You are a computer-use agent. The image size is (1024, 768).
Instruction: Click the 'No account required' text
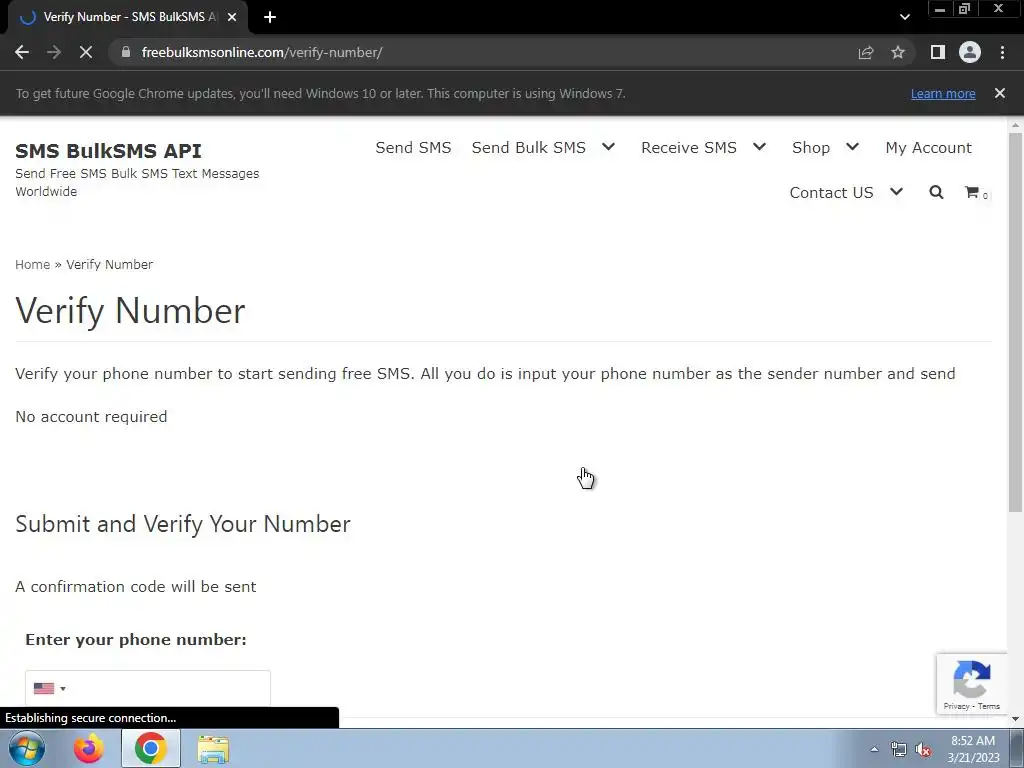point(91,417)
